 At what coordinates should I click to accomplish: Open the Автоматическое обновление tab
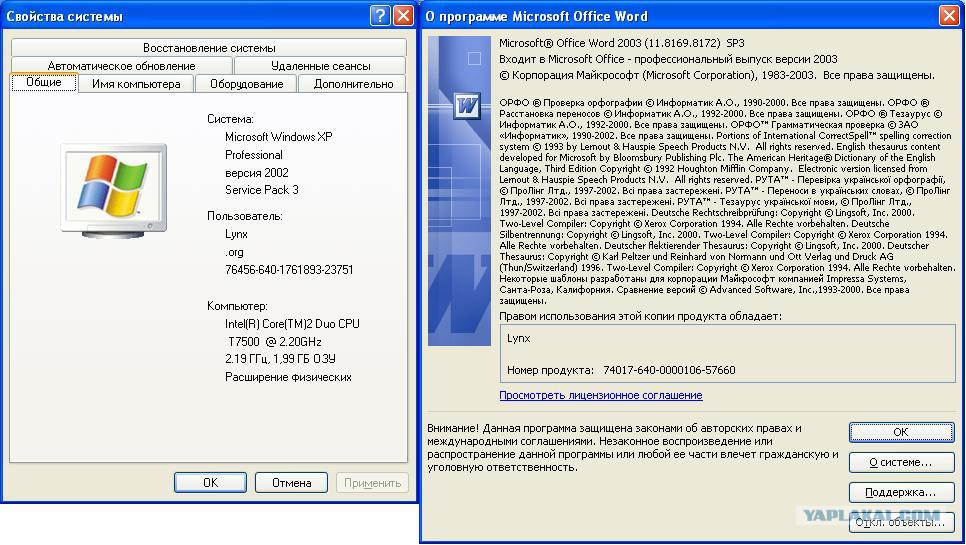click(121, 65)
